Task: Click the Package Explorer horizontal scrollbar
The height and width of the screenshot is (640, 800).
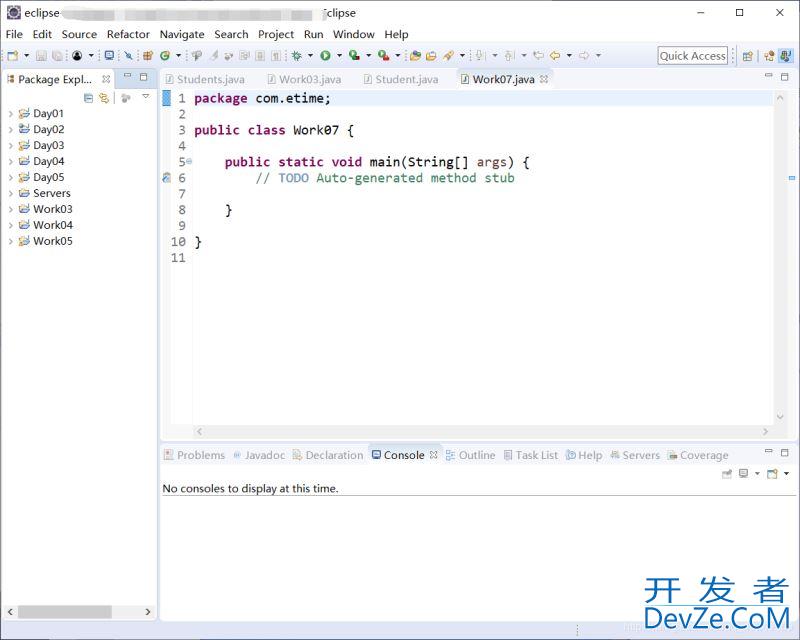Action: coord(65,611)
